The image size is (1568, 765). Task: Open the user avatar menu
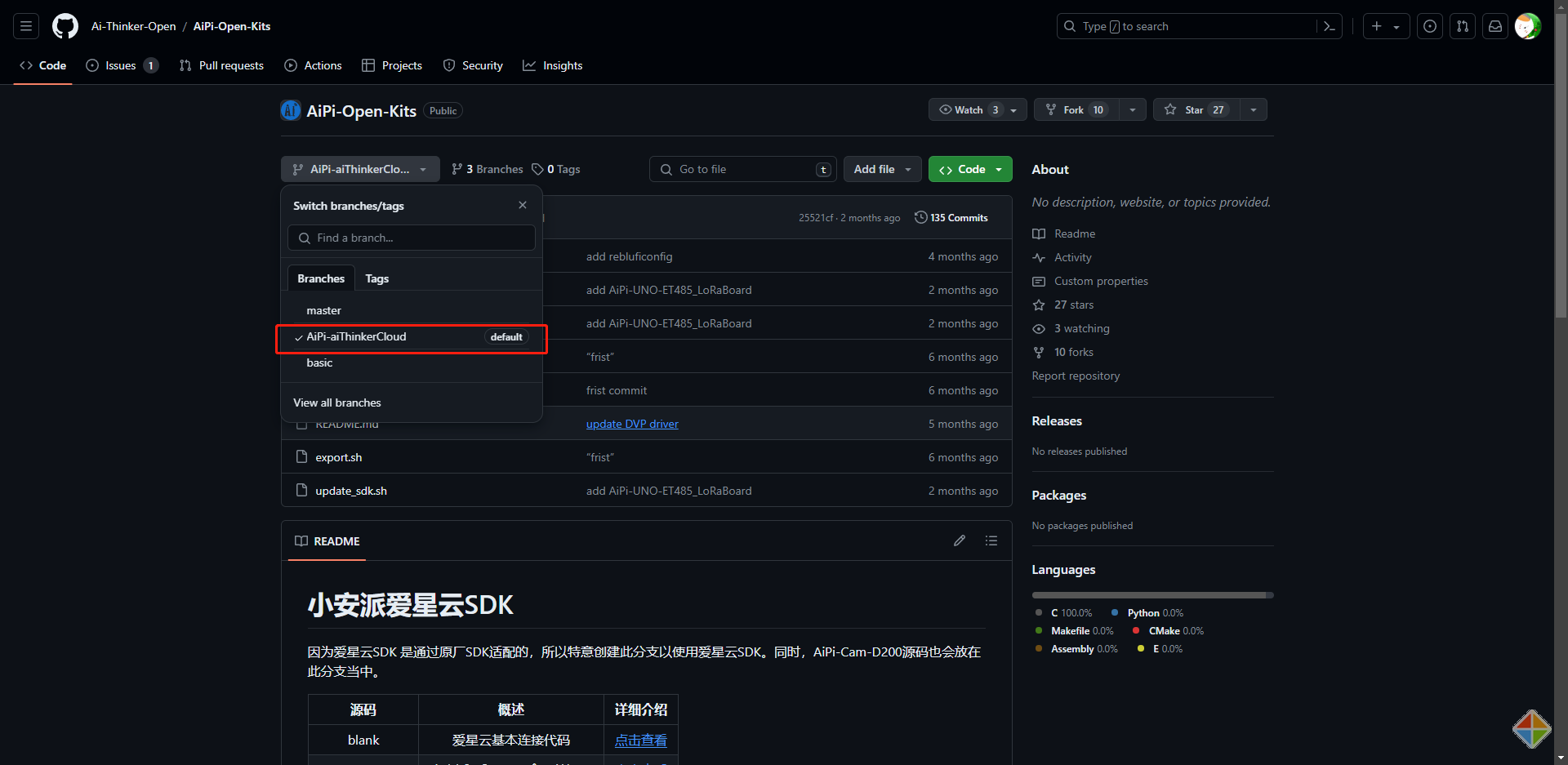pos(1528,26)
